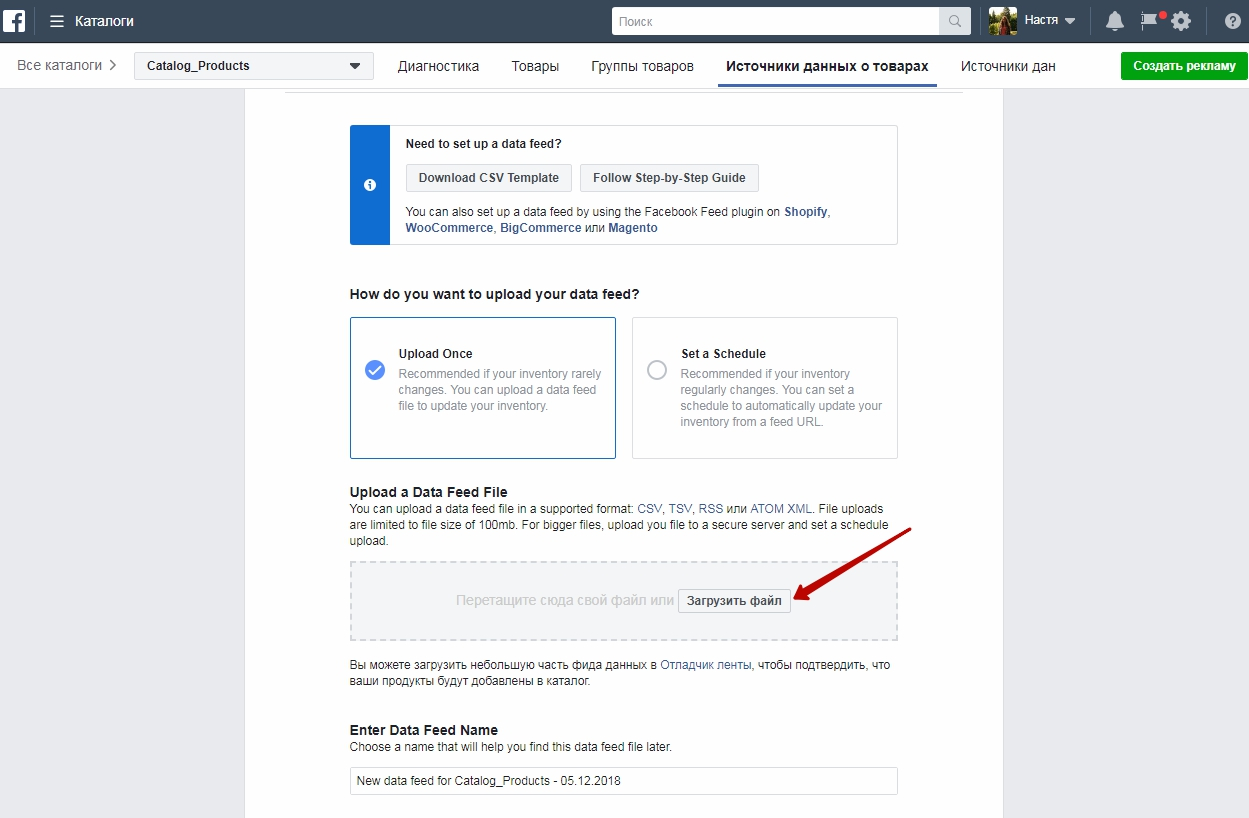Screen dimensions: 1249x818
Task: Click Follow Step-by-Step Guide button
Action: 669,178
